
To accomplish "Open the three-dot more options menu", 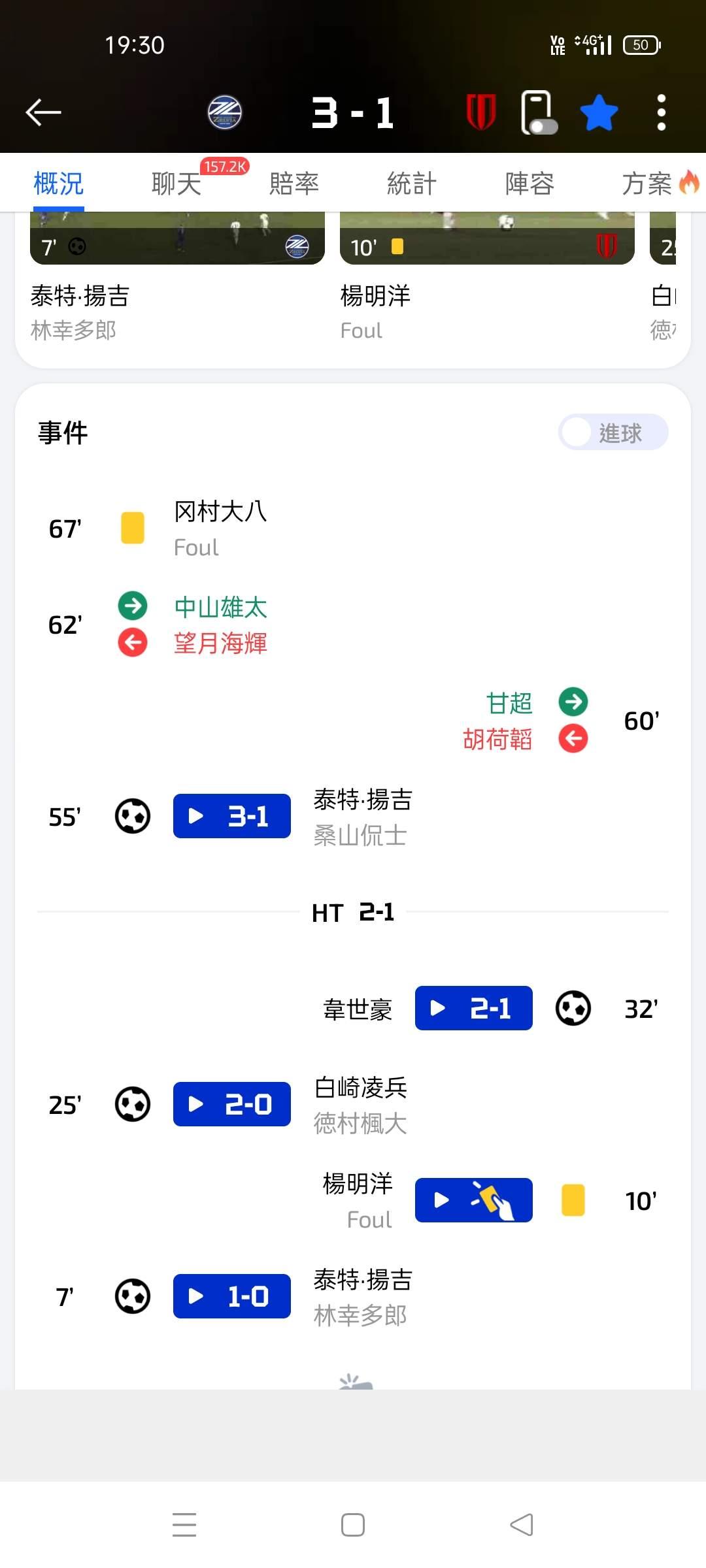I will coord(662,112).
